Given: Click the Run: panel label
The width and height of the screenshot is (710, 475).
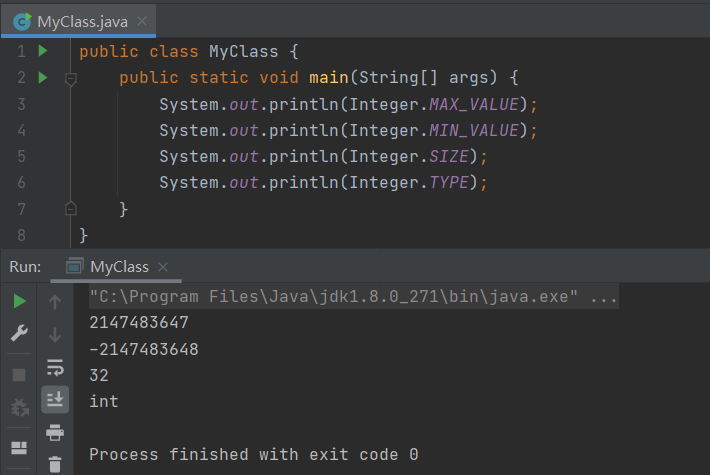Looking at the screenshot, I should [25, 267].
